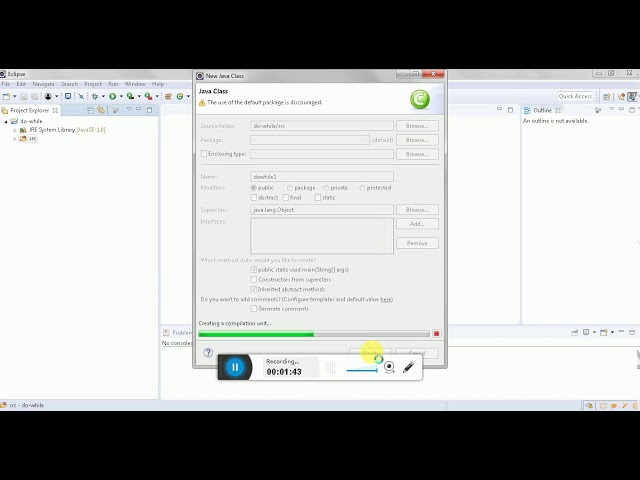Click Browse next to Source folder
Viewport: 640px width, 480px height.
417,126
